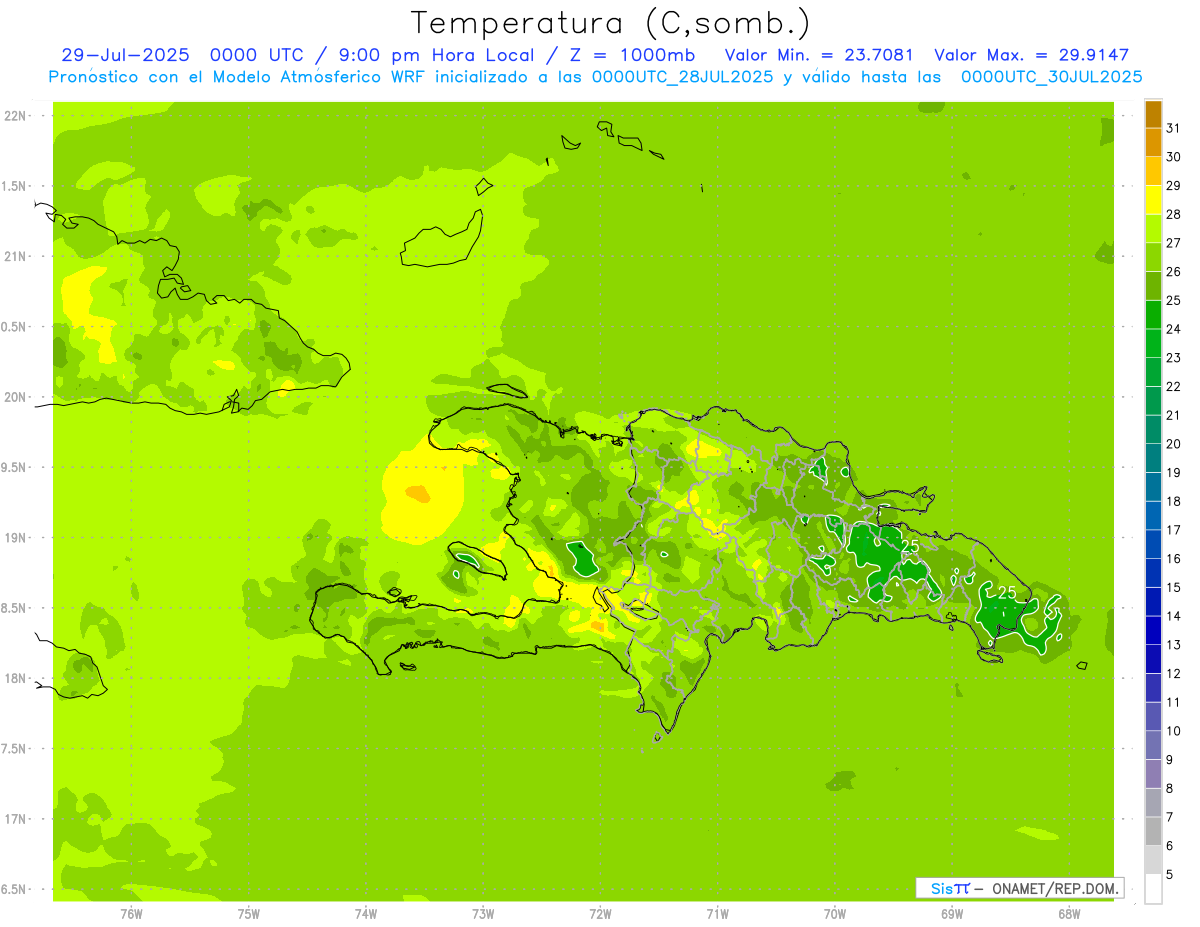Click the "73W" longitude axis label
Screen dimensions: 1200x927
point(483,913)
